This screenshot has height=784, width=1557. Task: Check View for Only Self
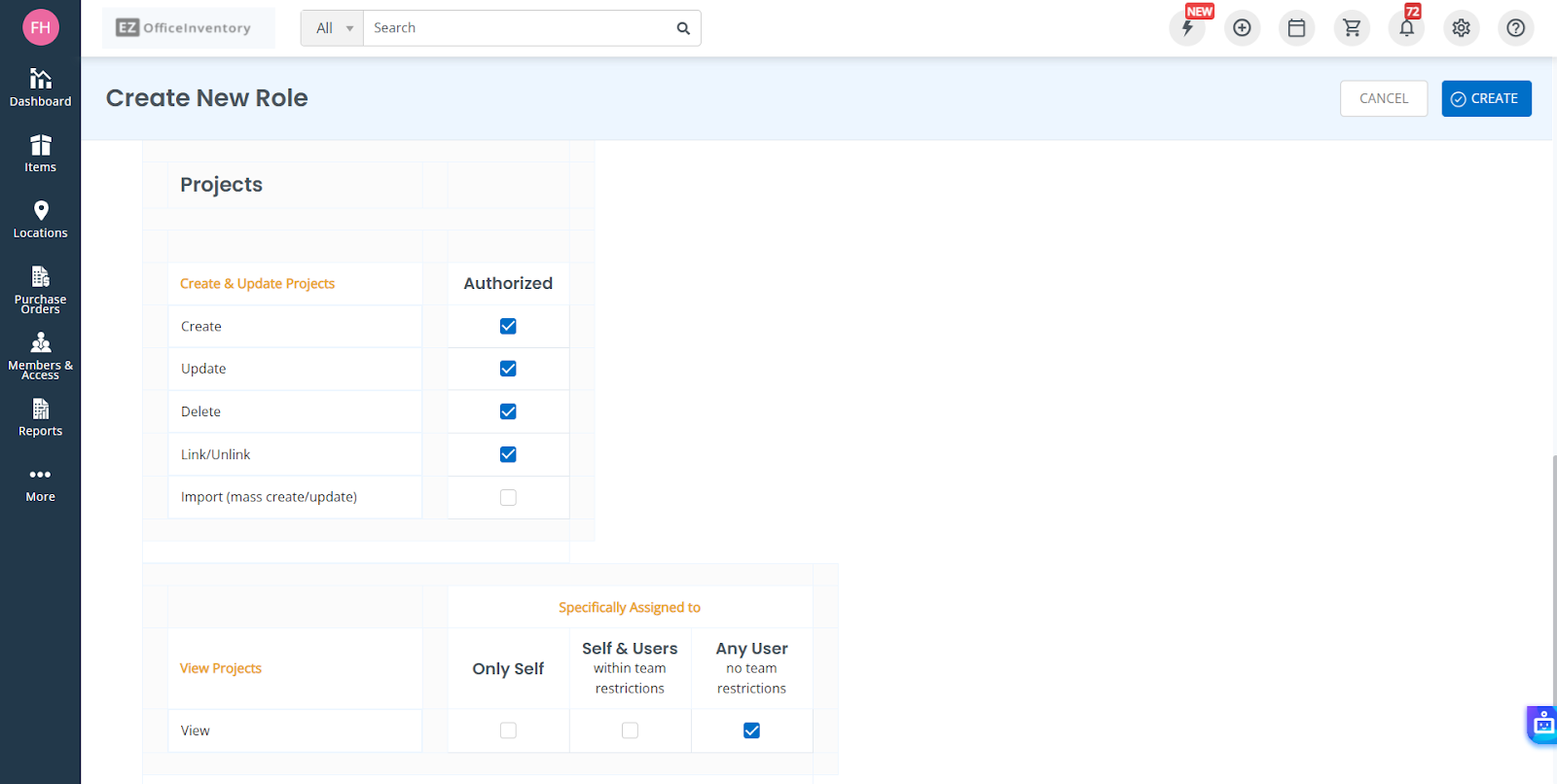[x=508, y=731]
